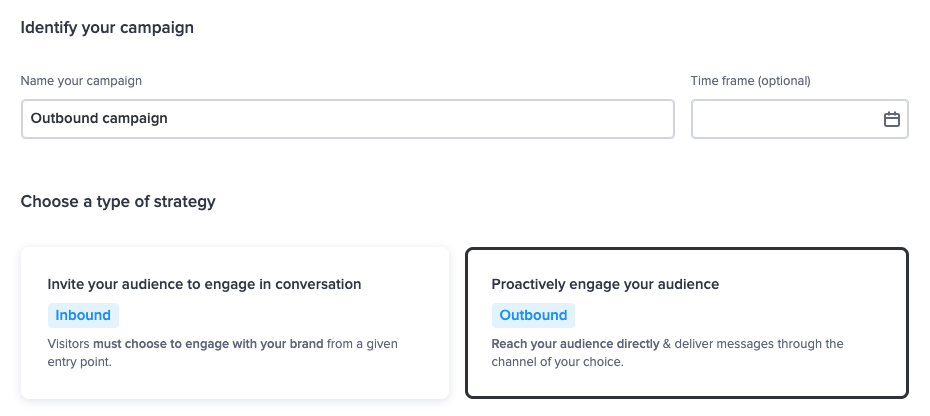The width and height of the screenshot is (930, 416).
Task: Click "channel of your choice." text
Action: pyautogui.click(x=558, y=362)
